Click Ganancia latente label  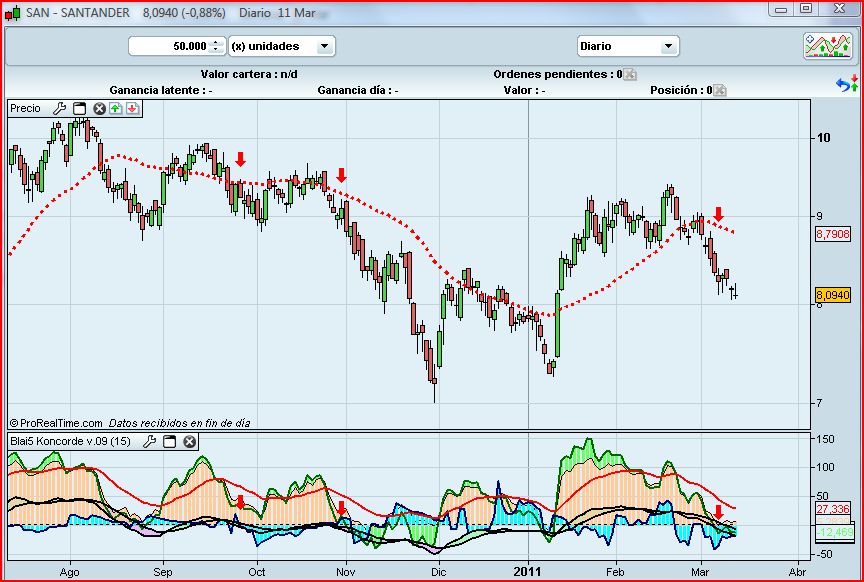tap(161, 90)
